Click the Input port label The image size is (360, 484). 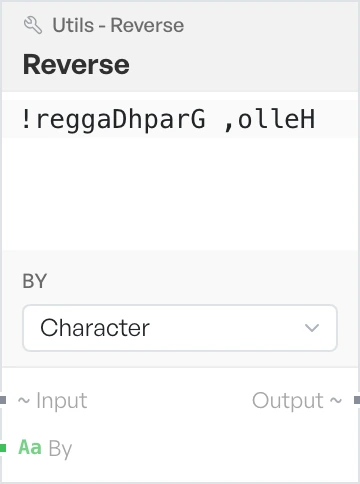point(62,400)
